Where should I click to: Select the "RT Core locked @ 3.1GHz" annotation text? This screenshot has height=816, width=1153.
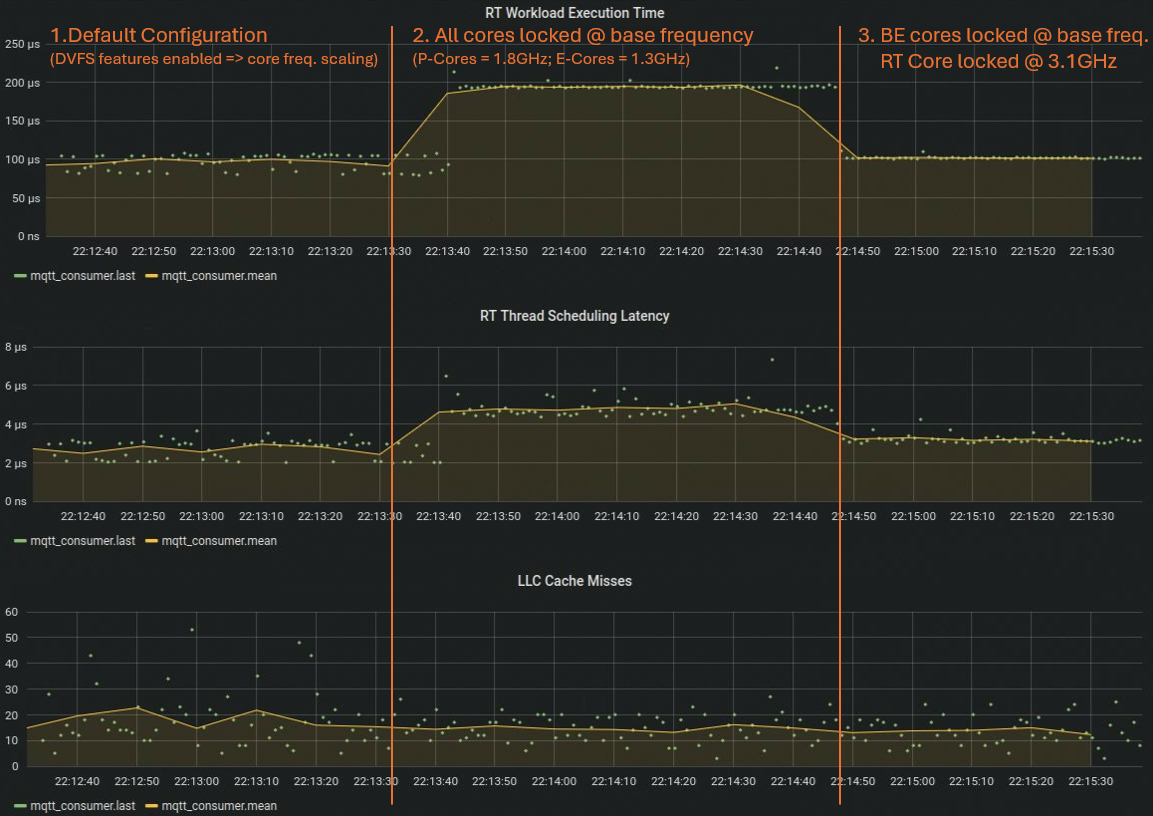(x=998, y=61)
